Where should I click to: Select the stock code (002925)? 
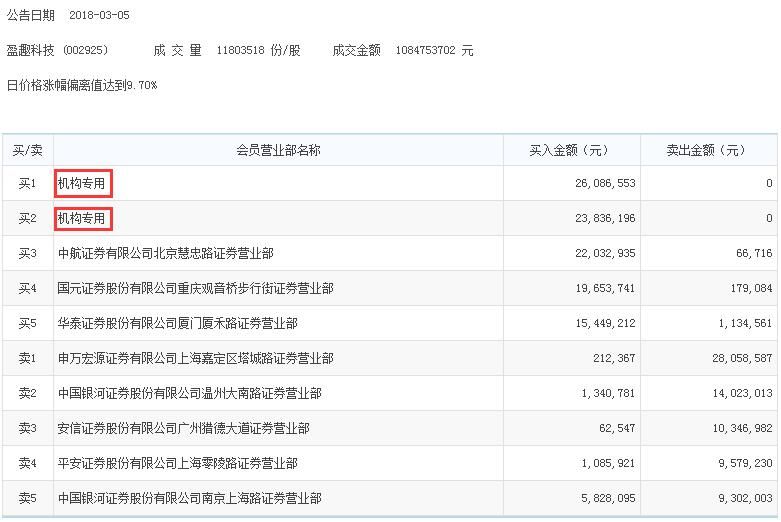(85, 50)
